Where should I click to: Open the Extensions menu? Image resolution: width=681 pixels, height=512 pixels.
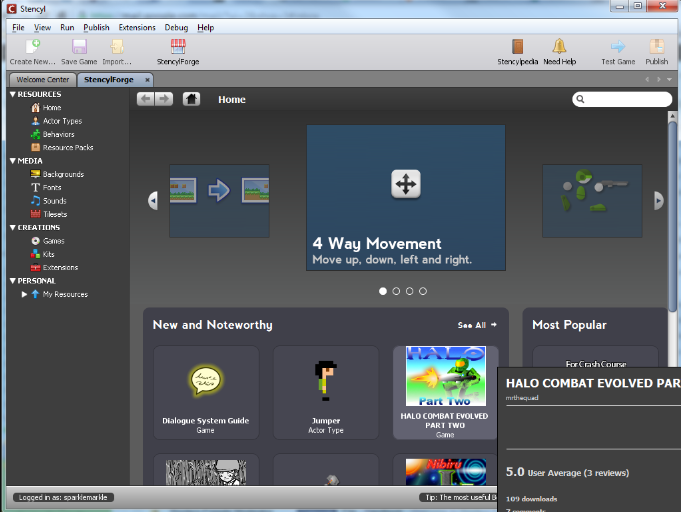pyautogui.click(x=137, y=27)
